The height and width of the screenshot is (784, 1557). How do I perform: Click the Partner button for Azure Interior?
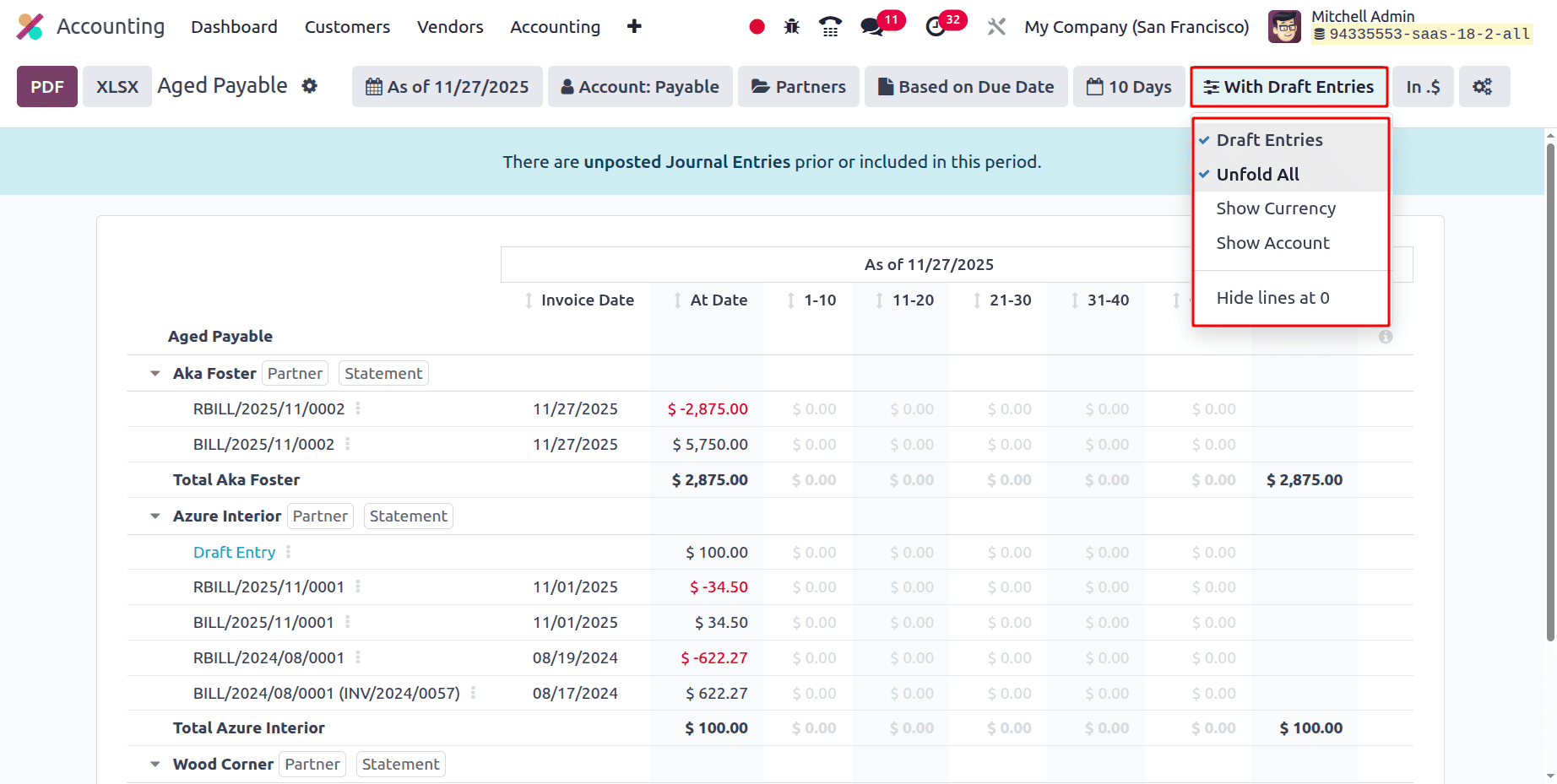click(320, 516)
